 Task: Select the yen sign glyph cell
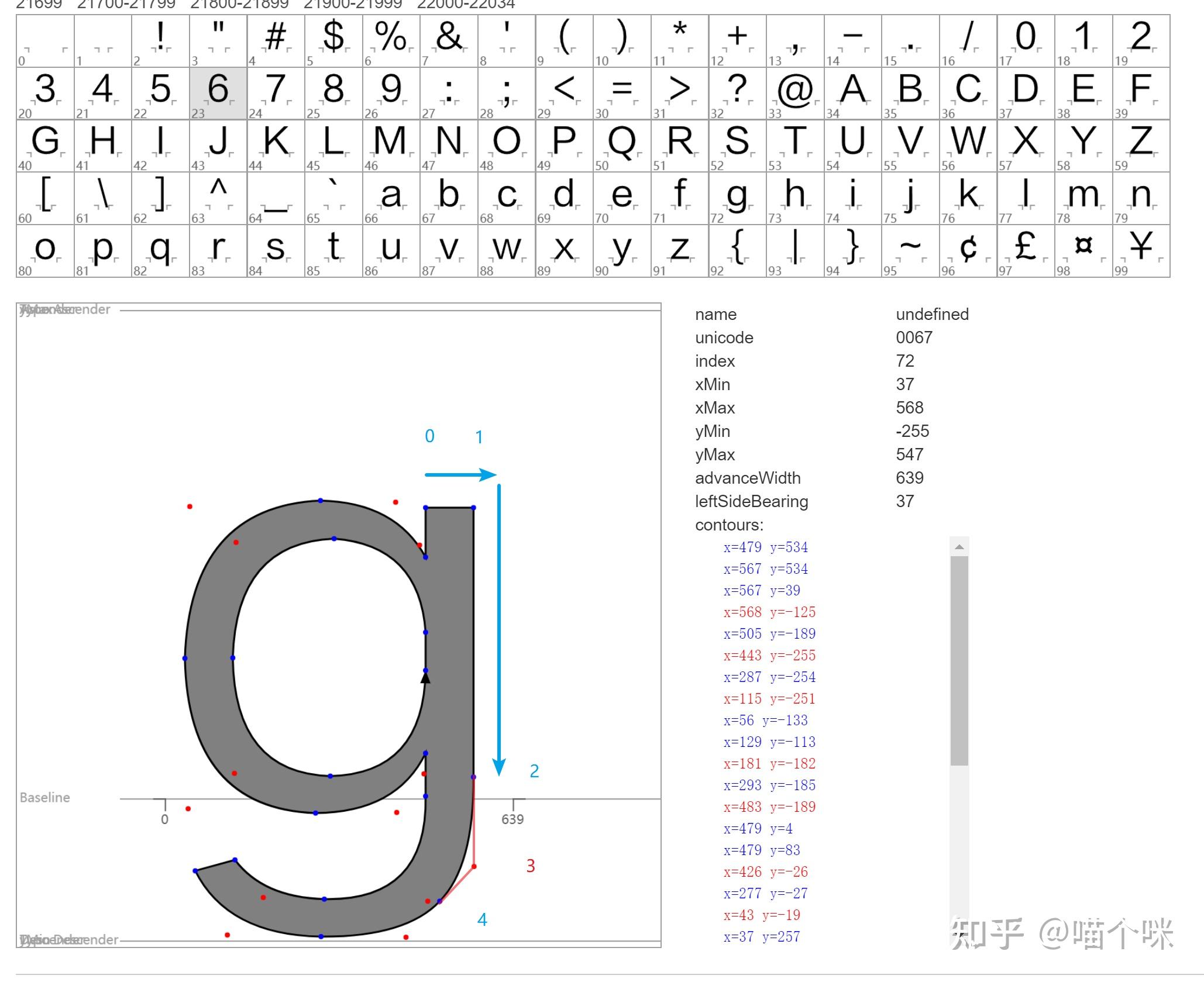(x=1141, y=250)
